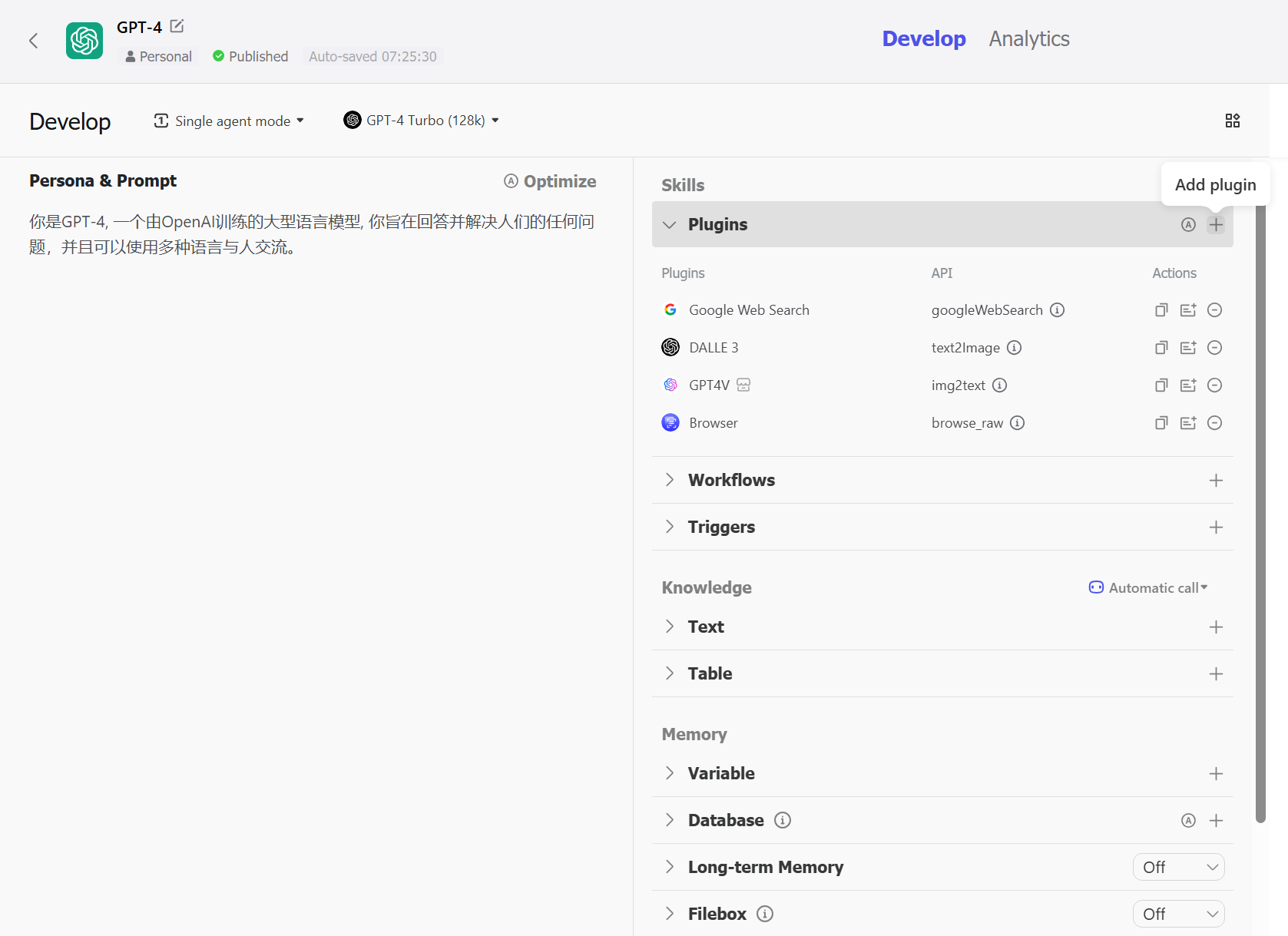Expand the Variable section
1288x936 pixels.
[670, 773]
